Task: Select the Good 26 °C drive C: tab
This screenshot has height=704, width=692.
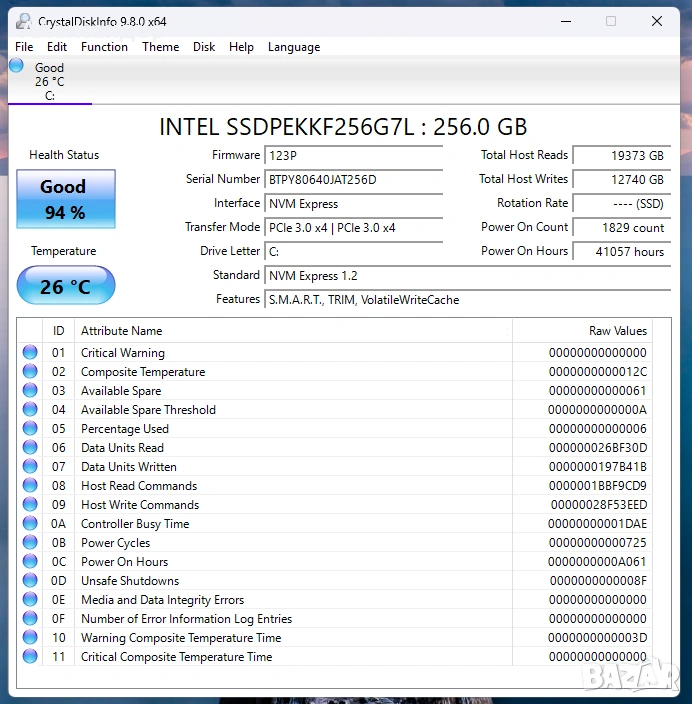Action: [49, 82]
